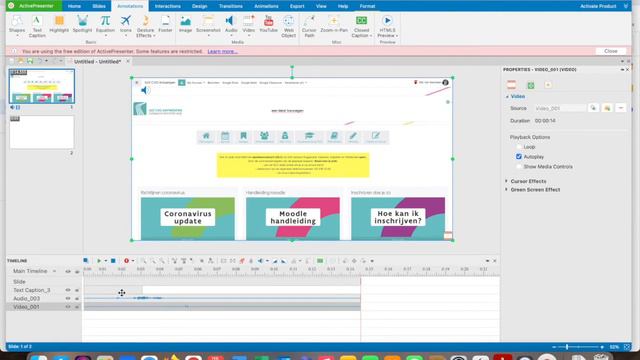The image size is (640, 360).
Task: Insert a Text Caption annotation
Action: click(37, 27)
